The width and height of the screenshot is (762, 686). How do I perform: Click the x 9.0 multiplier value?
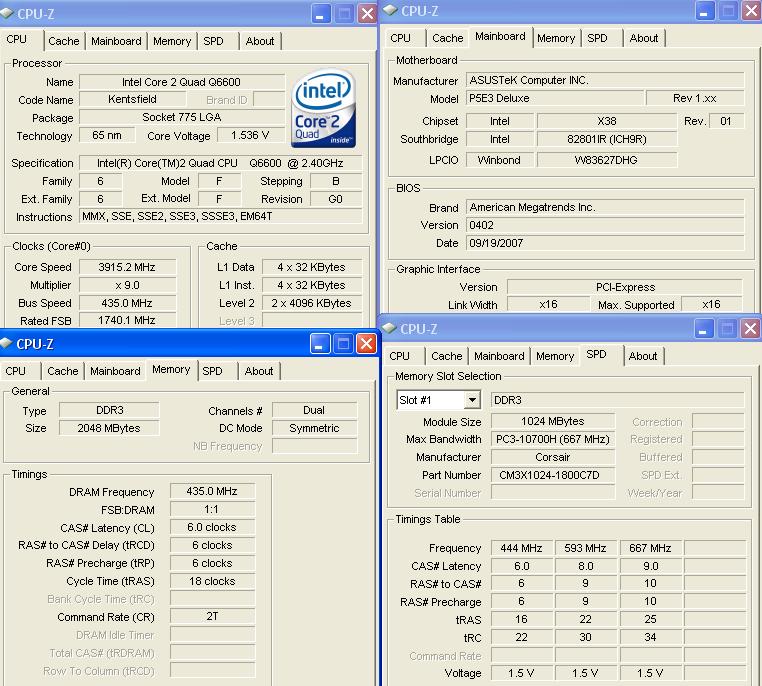pyautogui.click(x=127, y=285)
